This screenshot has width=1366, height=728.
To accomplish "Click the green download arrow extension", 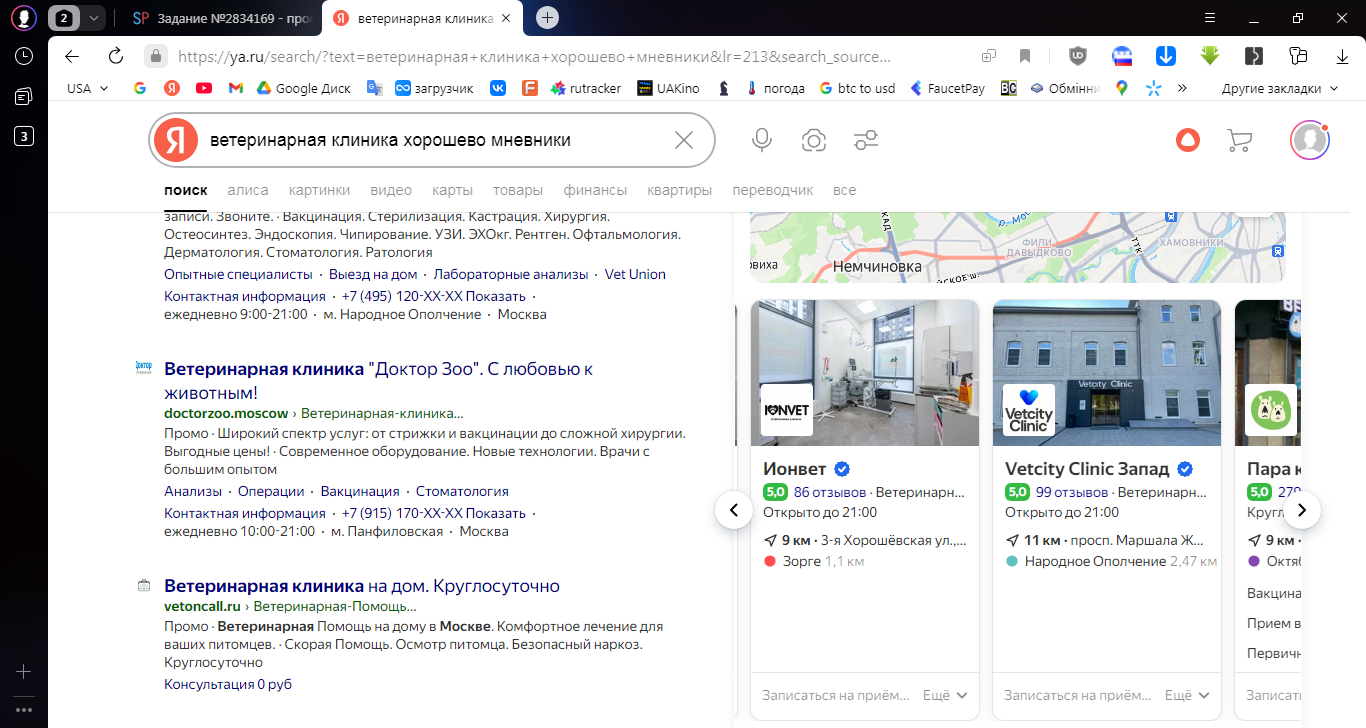I will coord(1210,56).
